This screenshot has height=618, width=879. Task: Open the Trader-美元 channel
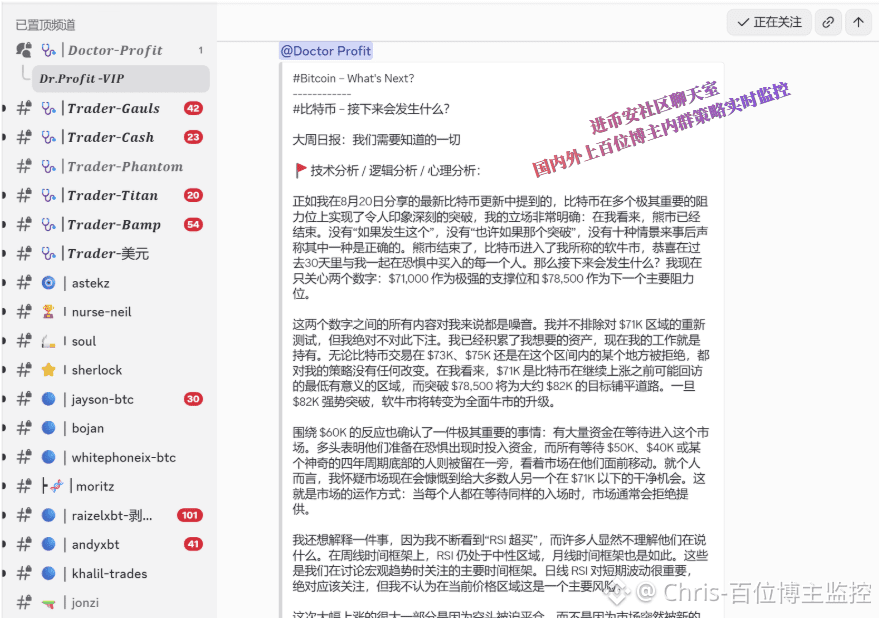click(x=110, y=253)
